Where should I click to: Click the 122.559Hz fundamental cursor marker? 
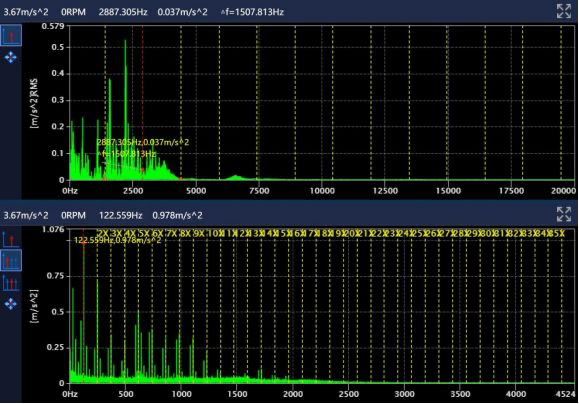[x=83, y=243]
